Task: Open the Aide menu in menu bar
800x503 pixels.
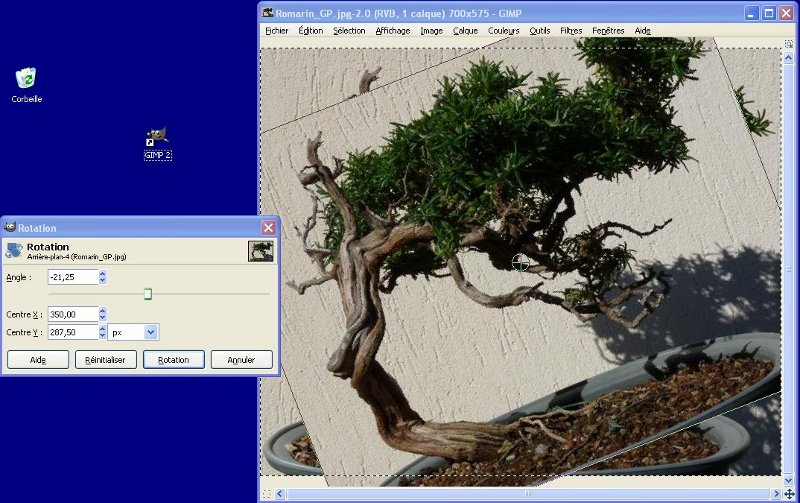Action: tap(642, 31)
